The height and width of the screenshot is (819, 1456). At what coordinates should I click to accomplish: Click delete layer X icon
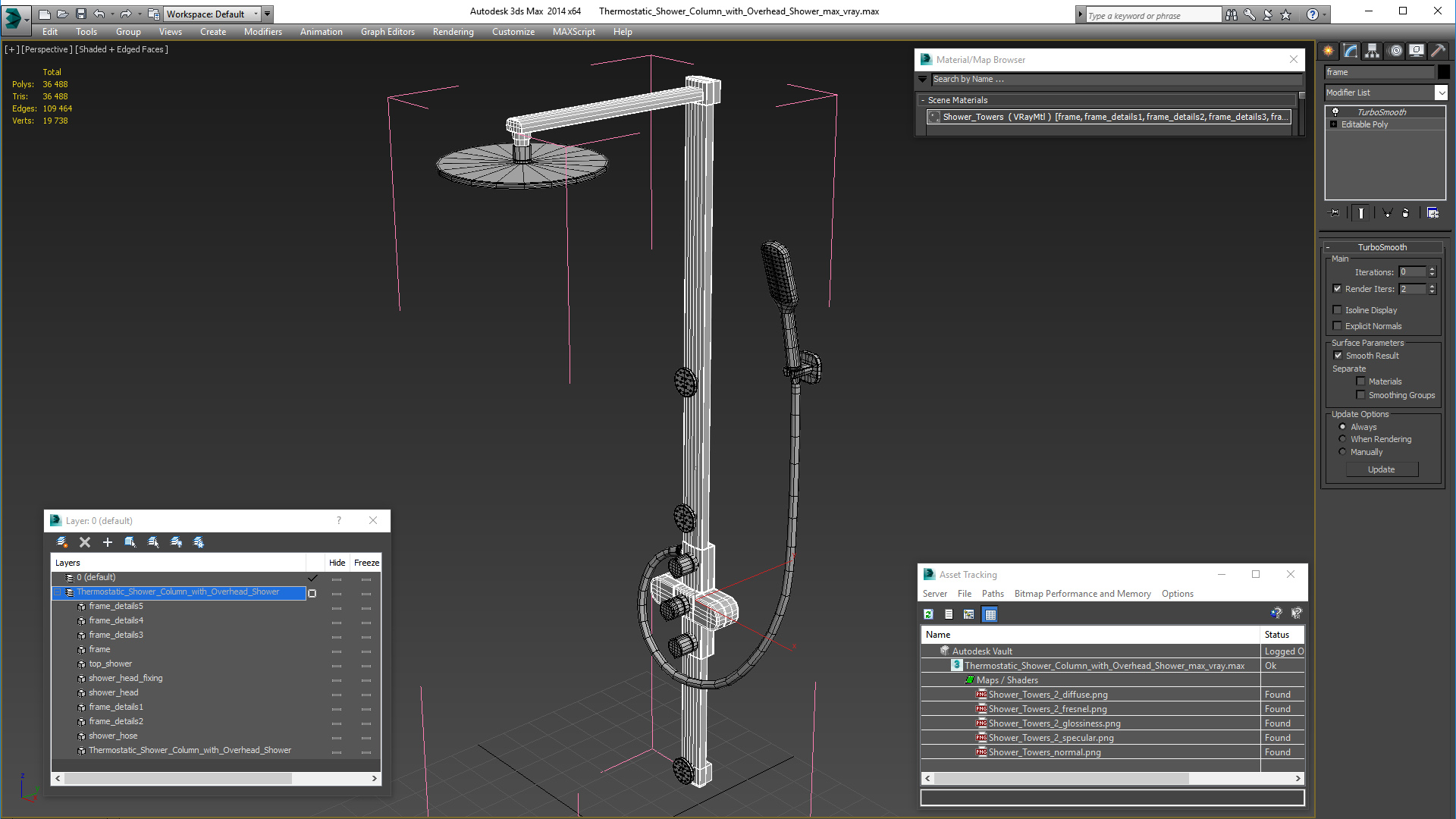tap(85, 542)
